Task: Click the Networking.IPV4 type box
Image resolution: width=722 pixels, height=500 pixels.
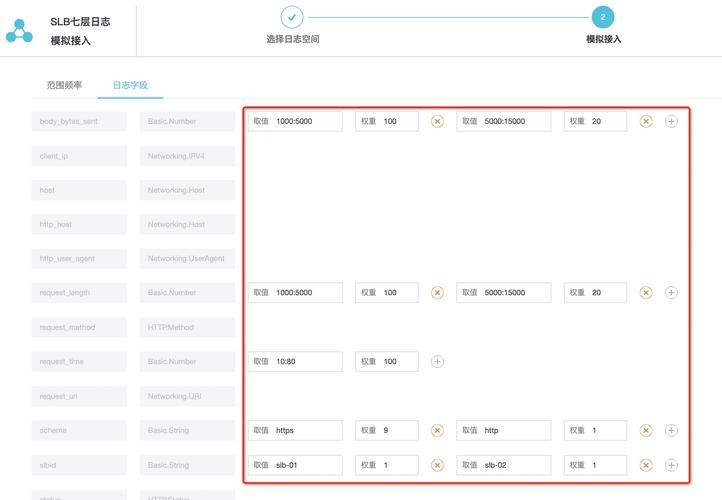Action: (187, 156)
